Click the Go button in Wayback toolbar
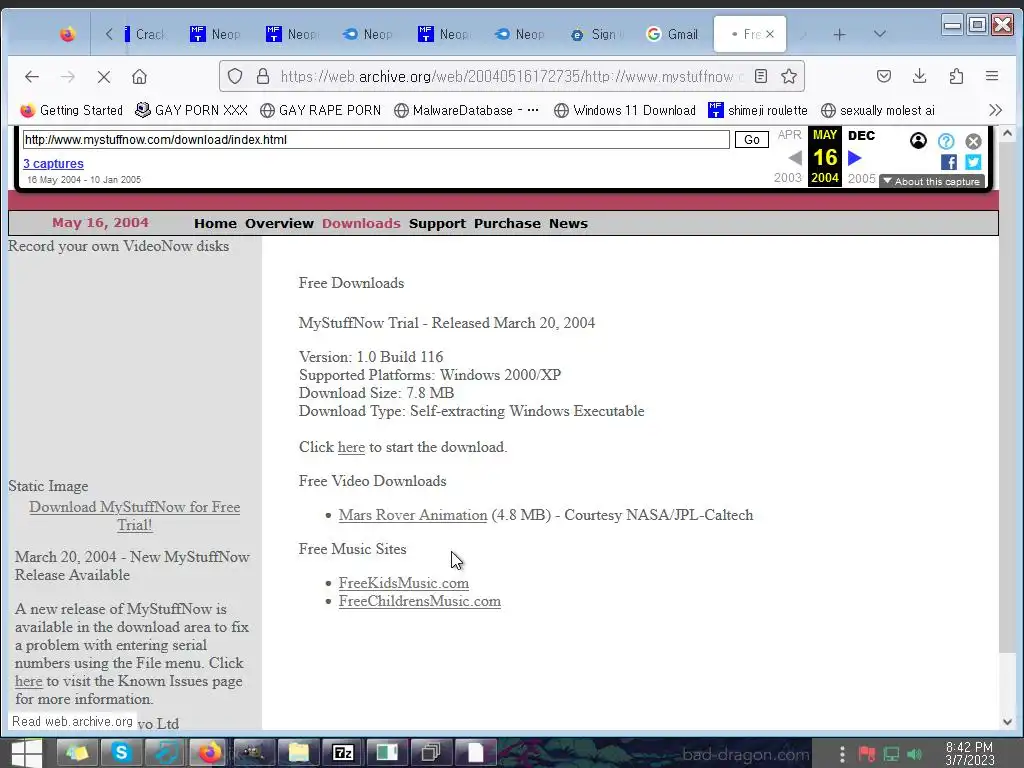 click(752, 140)
